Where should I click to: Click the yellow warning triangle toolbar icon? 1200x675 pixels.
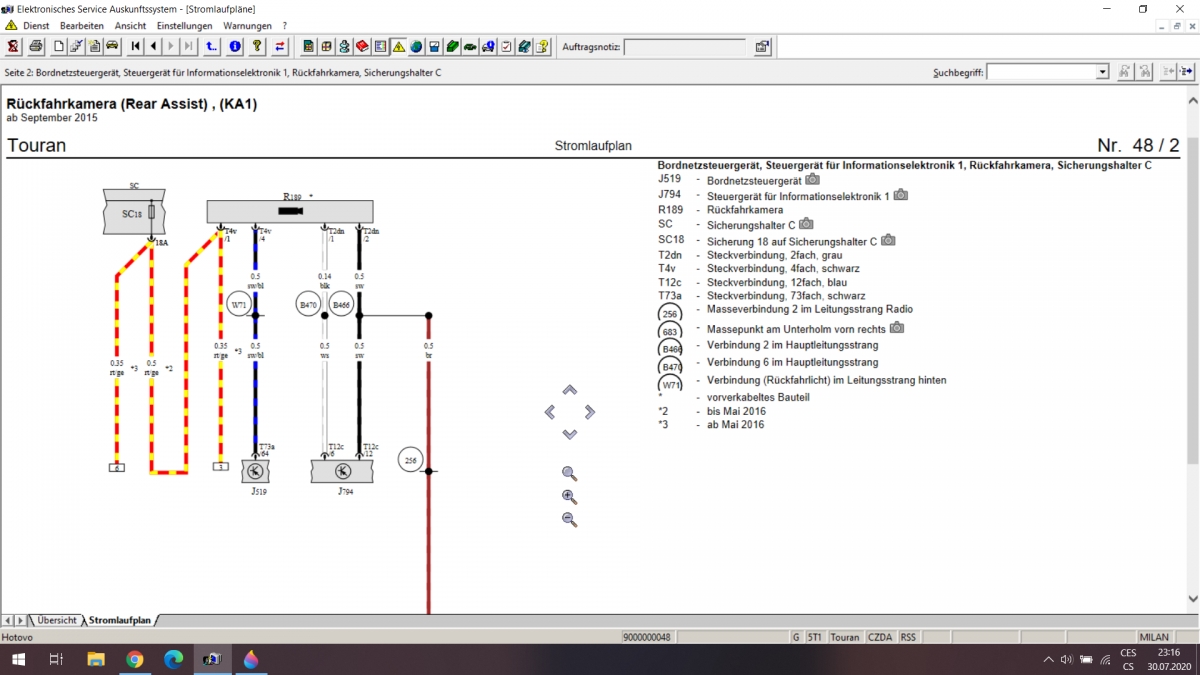click(x=398, y=46)
